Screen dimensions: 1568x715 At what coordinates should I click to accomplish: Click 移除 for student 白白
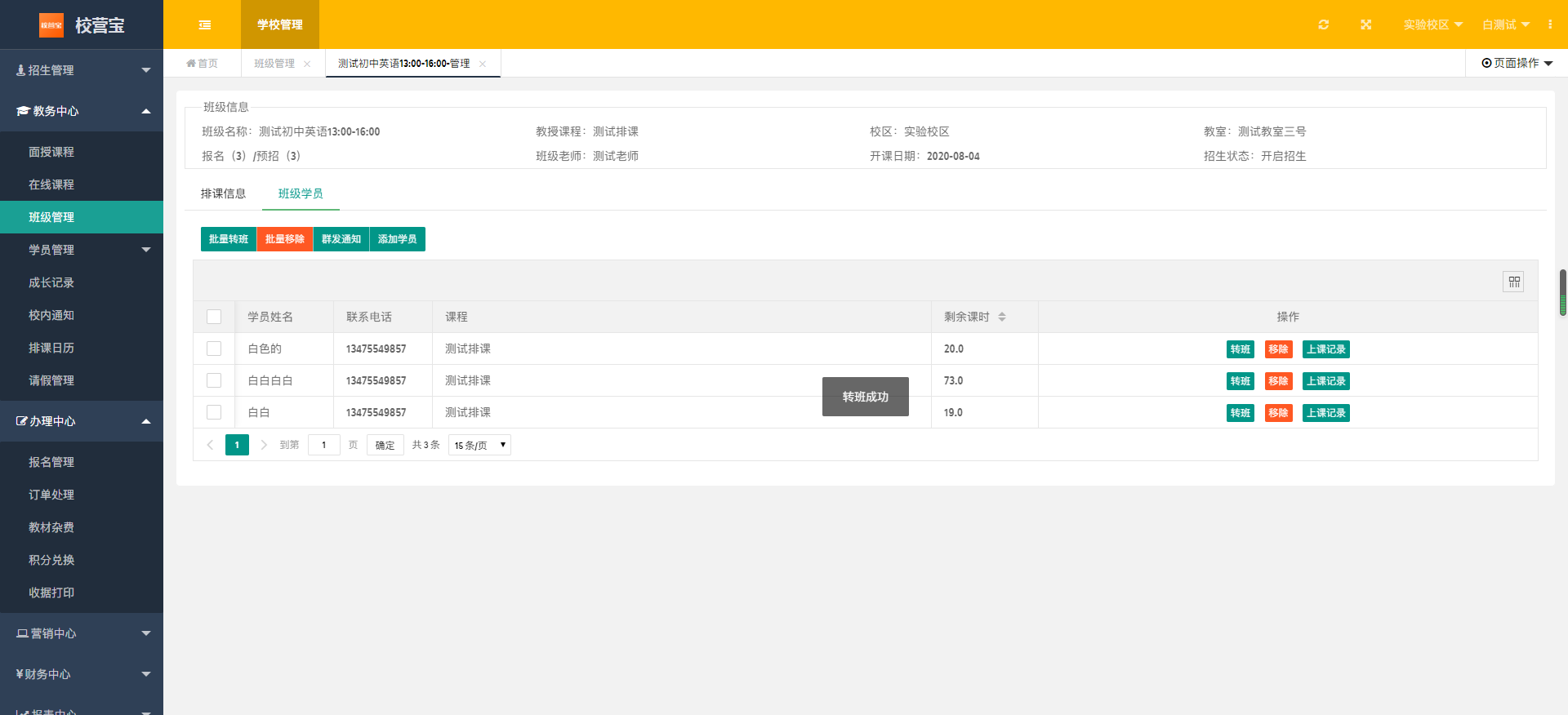1279,413
